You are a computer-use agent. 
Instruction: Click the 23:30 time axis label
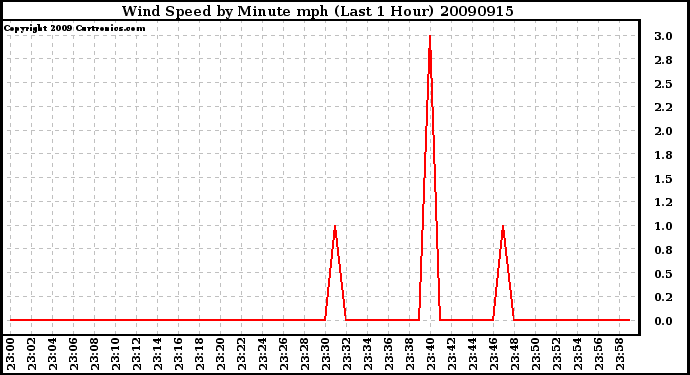[x=326, y=354]
